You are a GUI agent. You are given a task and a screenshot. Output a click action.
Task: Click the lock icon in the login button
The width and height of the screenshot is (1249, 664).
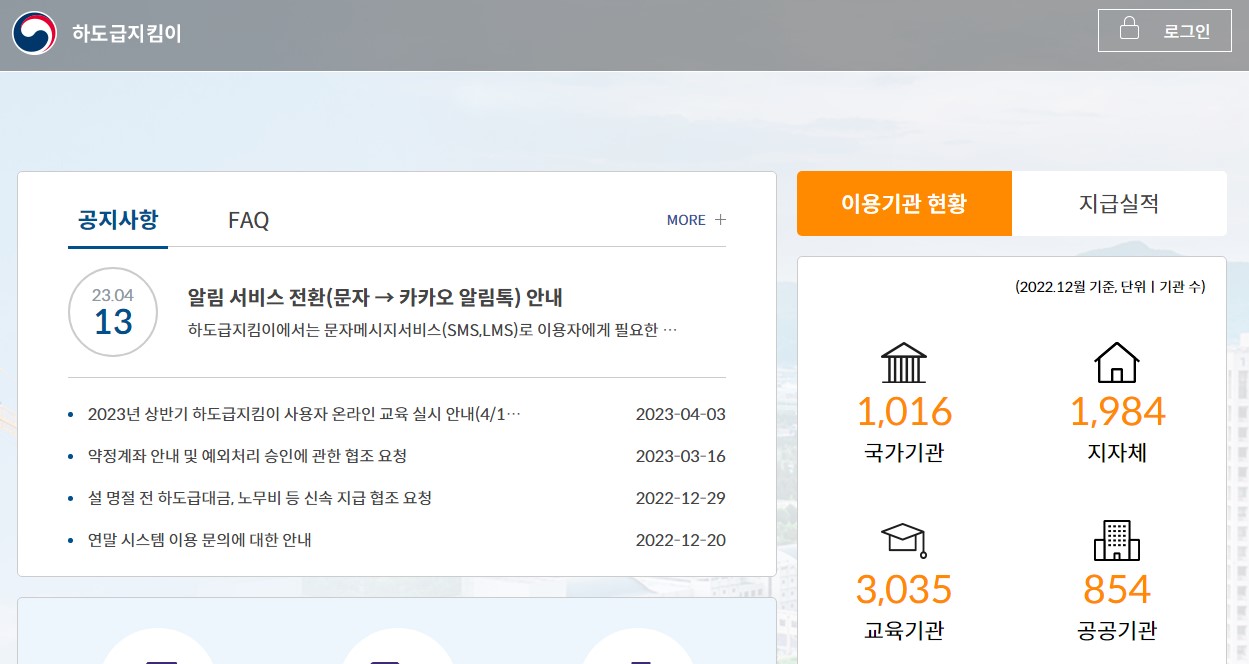coord(1129,28)
